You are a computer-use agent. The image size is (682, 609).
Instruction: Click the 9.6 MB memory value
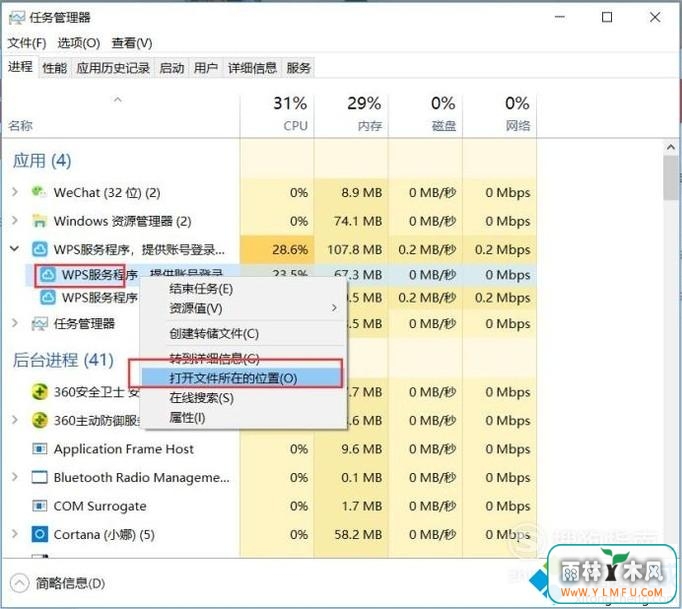pyautogui.click(x=361, y=449)
